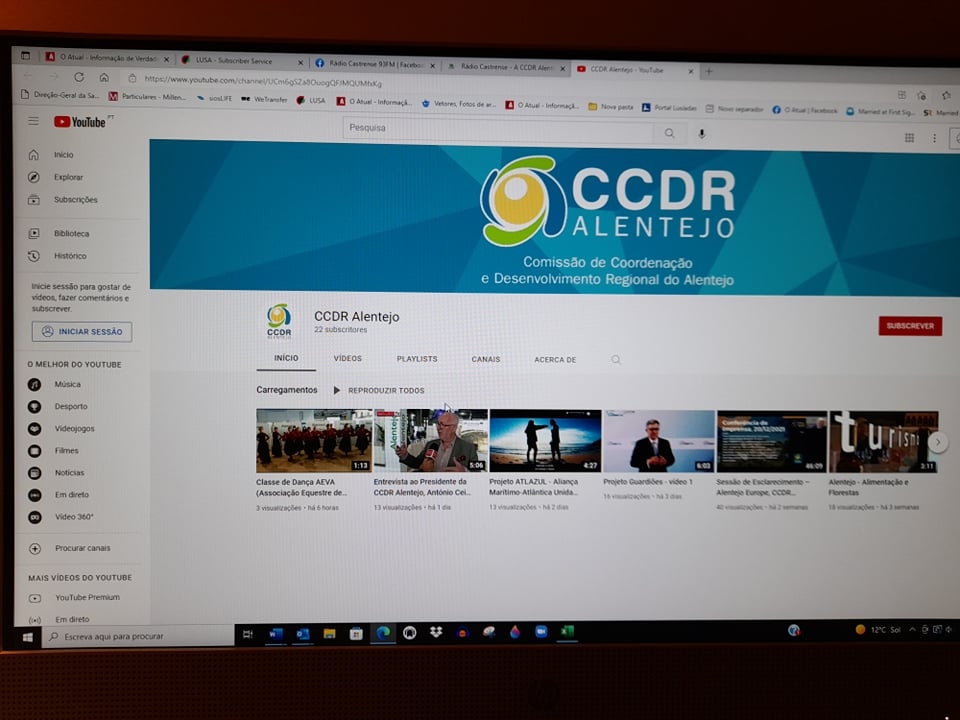Click Procurar canais plus icon
The width and height of the screenshot is (960, 720).
coord(35,549)
